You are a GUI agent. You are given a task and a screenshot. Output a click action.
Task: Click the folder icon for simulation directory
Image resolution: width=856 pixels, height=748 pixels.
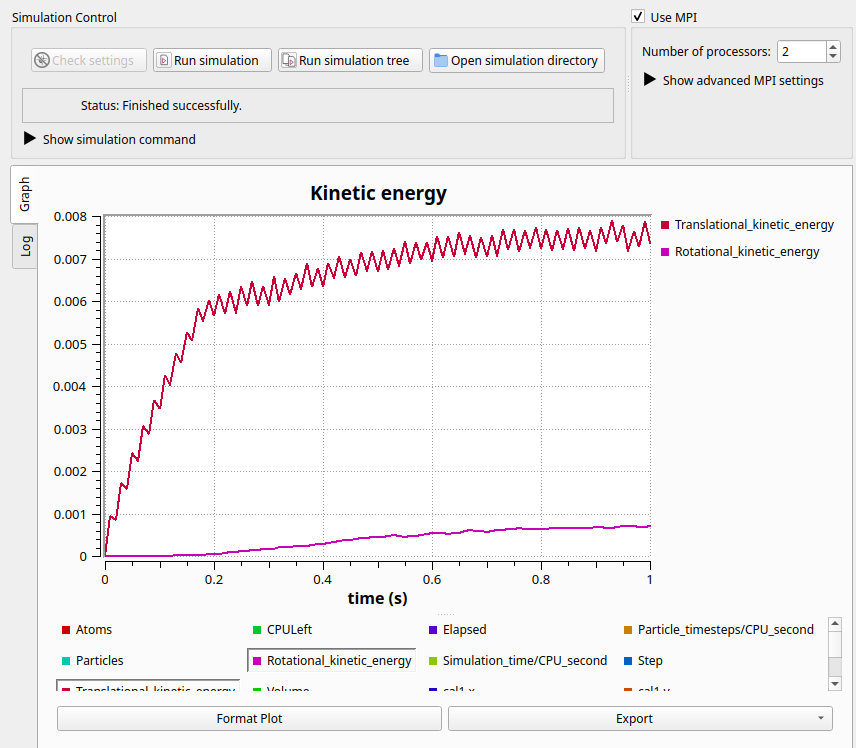441,60
